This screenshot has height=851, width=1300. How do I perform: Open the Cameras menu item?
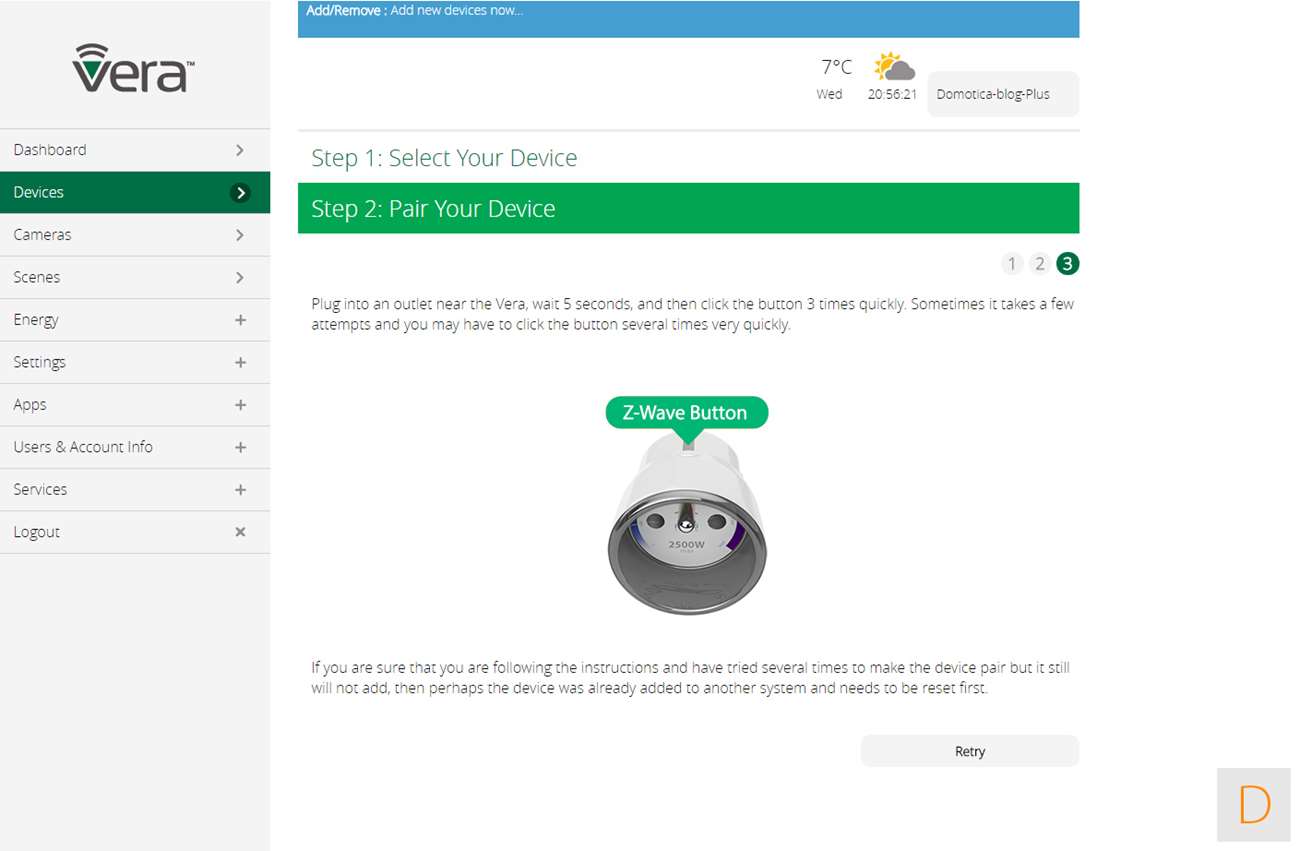point(42,235)
